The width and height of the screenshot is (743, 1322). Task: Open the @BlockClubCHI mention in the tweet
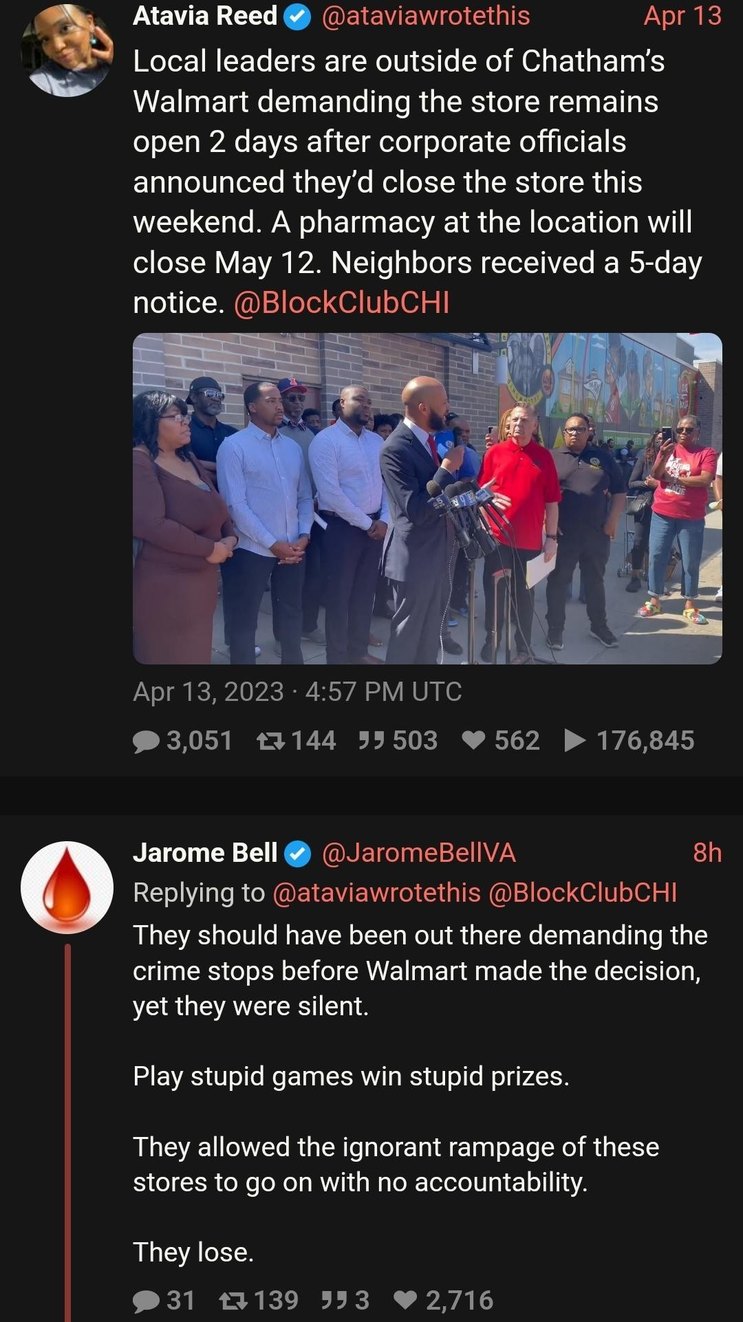click(341, 303)
